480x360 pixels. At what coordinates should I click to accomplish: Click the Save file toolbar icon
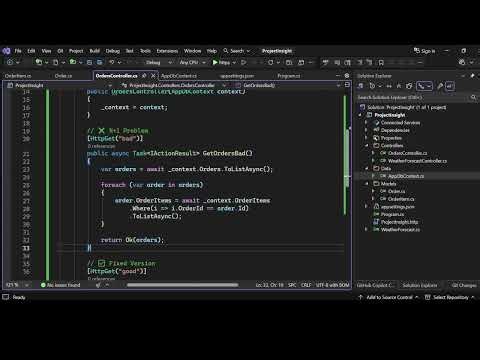[x=90, y=62]
